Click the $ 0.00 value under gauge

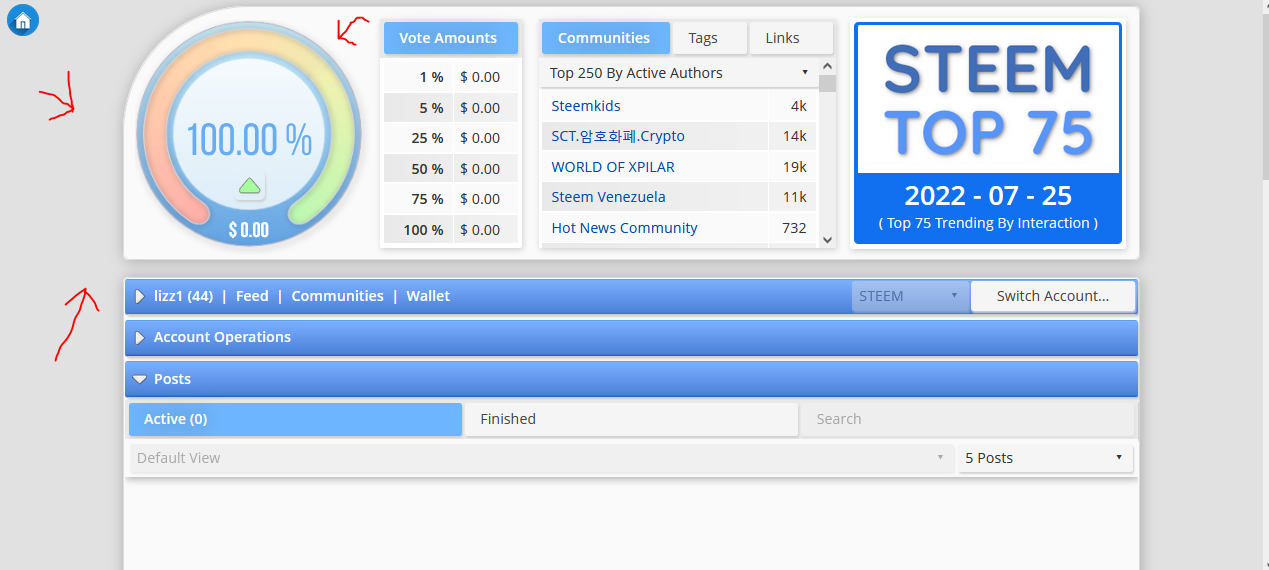tap(249, 230)
